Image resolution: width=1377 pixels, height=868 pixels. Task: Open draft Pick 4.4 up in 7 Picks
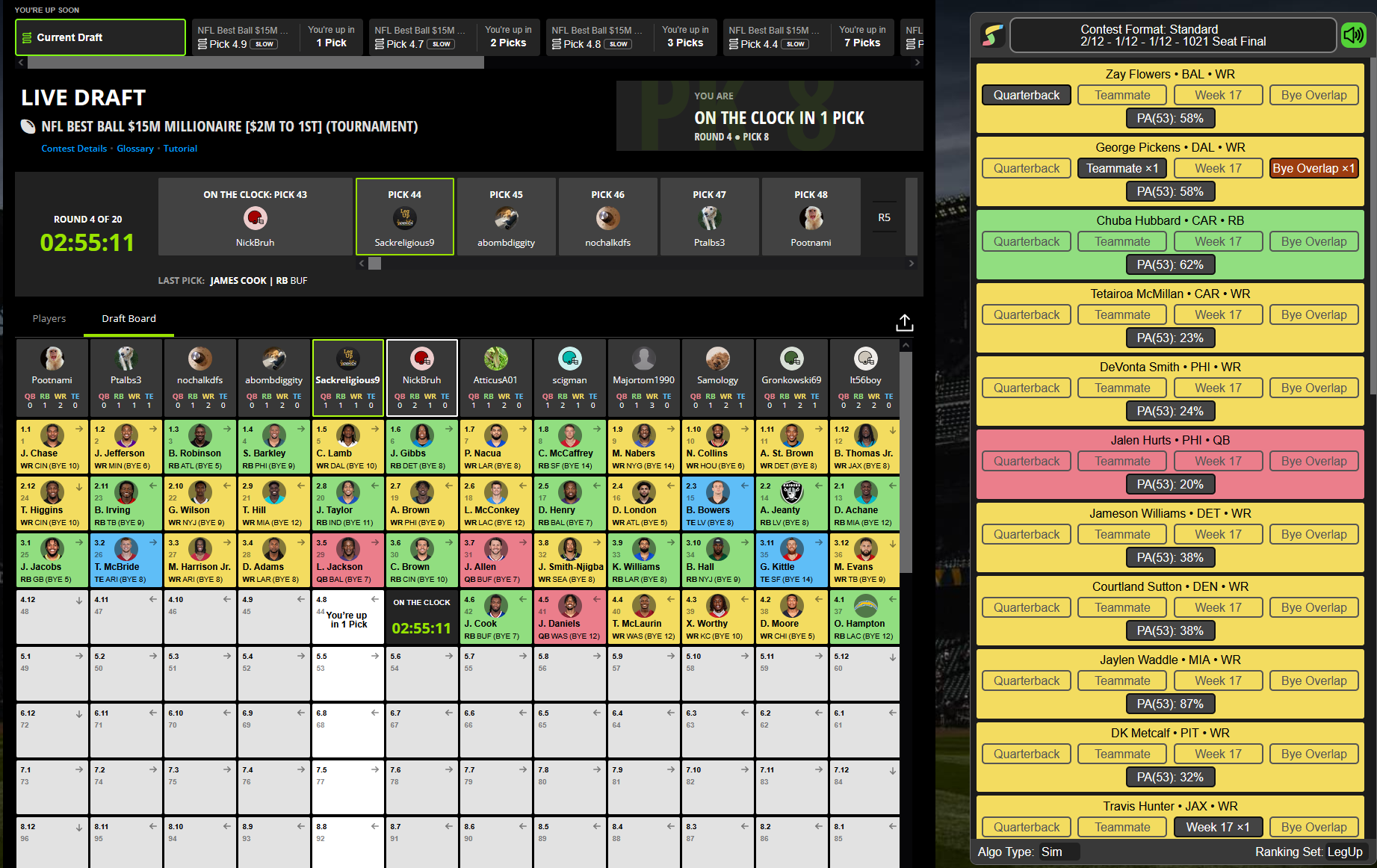(x=808, y=37)
